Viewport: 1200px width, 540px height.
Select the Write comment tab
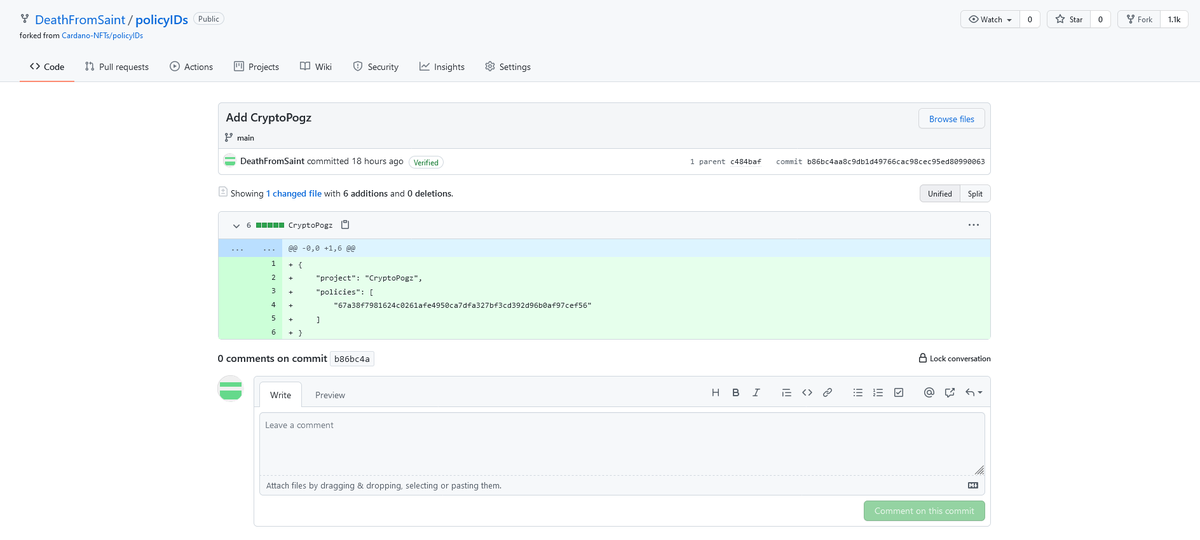tap(281, 394)
